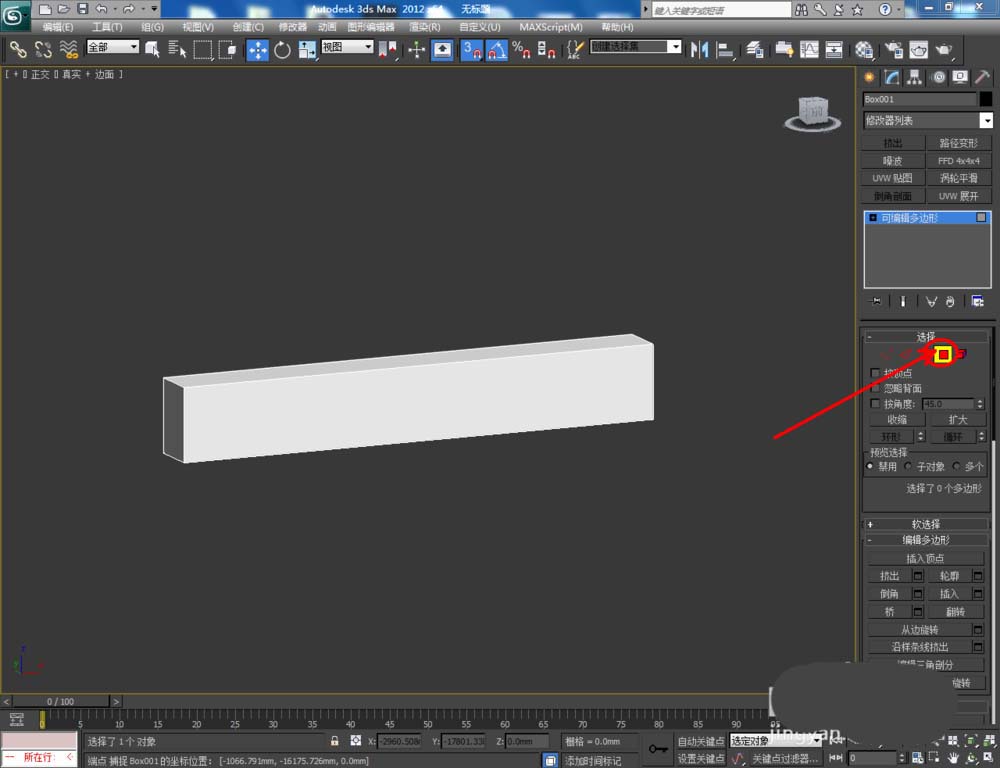Click the 涡轮平滑 modifier button
The height and width of the screenshot is (768, 1000).
pyautogui.click(x=959, y=178)
